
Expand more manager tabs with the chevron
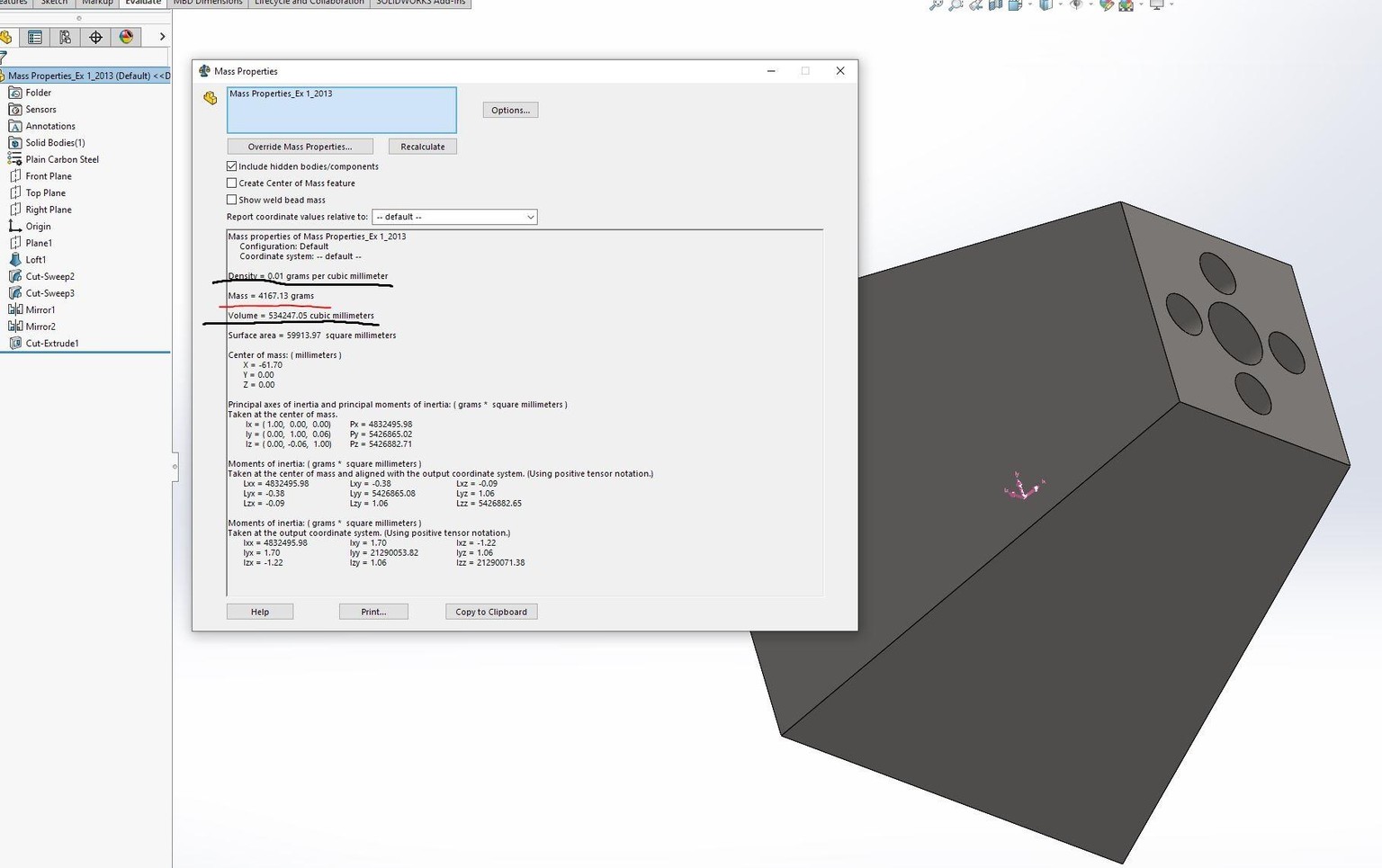[x=162, y=37]
